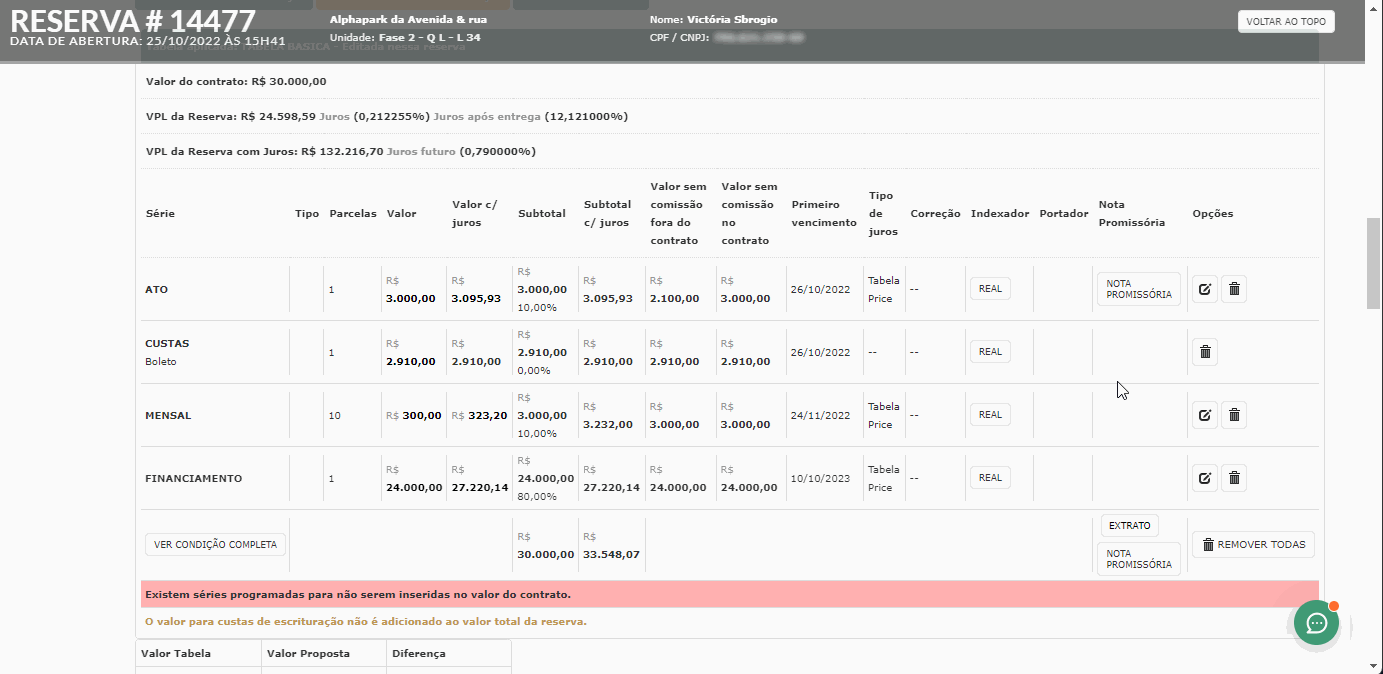Image resolution: width=1383 pixels, height=674 pixels.
Task: Click REAL indexador in ATO row
Action: tap(990, 288)
